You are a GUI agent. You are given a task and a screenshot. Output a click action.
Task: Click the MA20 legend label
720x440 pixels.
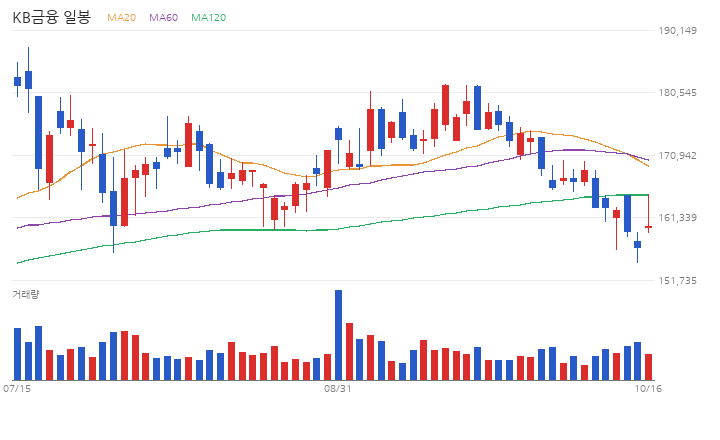click(121, 17)
